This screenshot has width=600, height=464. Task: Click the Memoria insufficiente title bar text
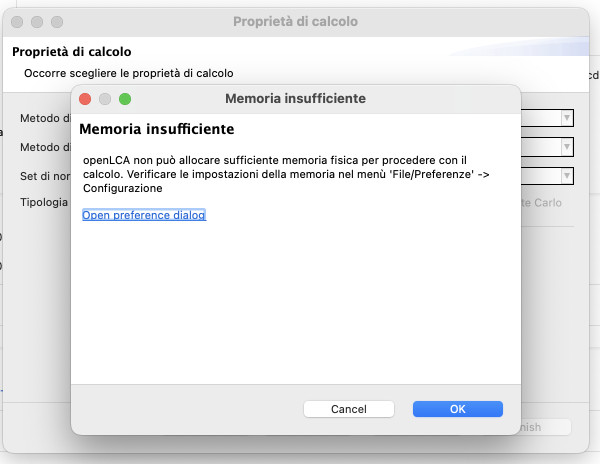(295, 99)
